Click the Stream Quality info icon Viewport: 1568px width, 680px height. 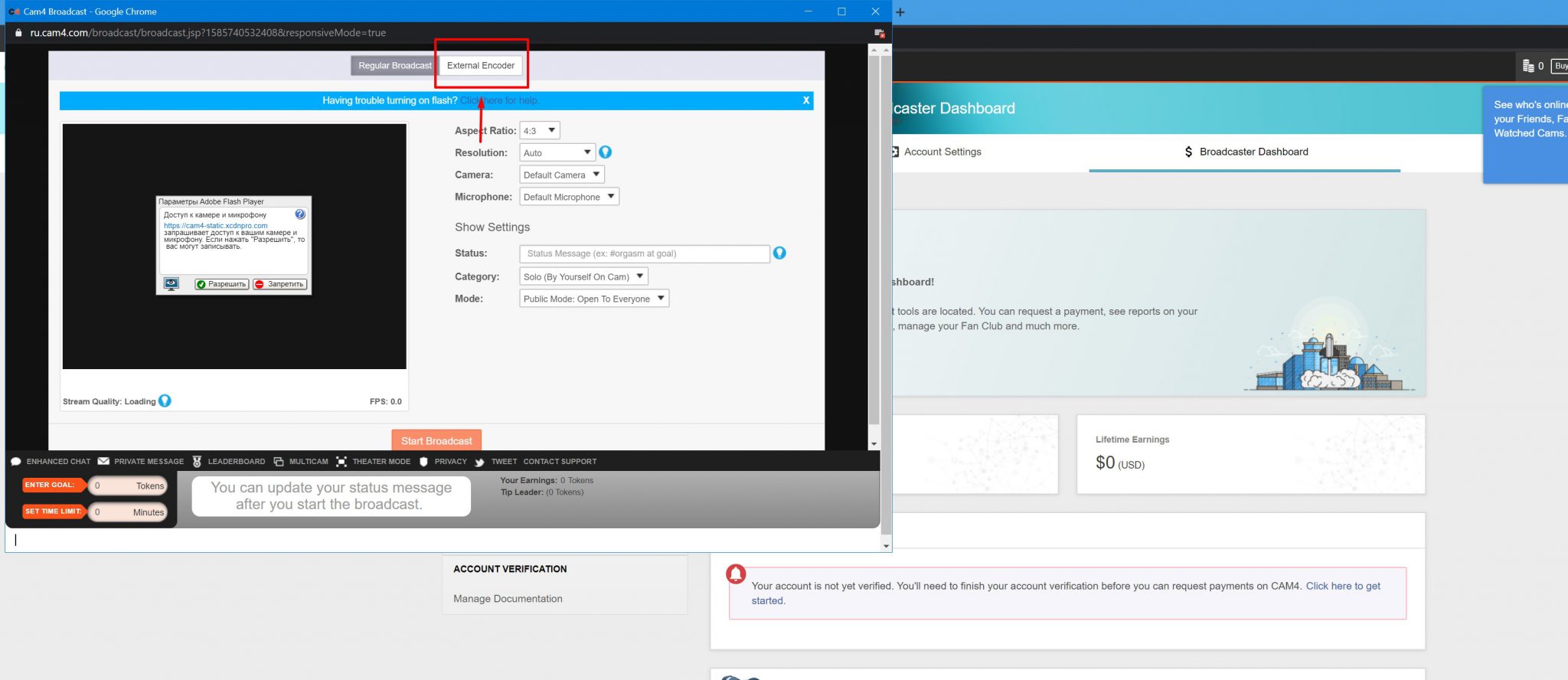tap(165, 401)
